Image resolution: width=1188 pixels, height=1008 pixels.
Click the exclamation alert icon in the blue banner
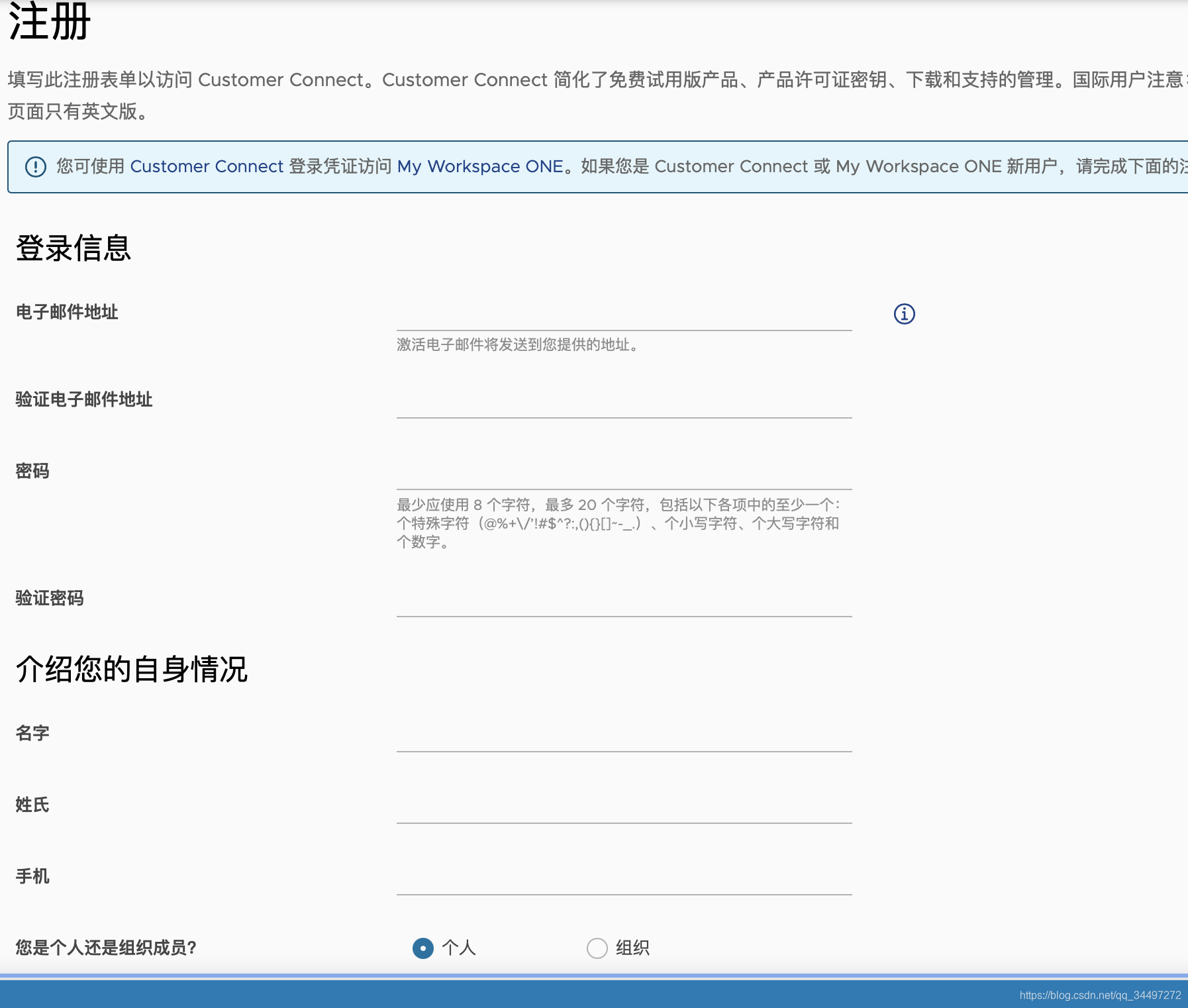(x=36, y=167)
